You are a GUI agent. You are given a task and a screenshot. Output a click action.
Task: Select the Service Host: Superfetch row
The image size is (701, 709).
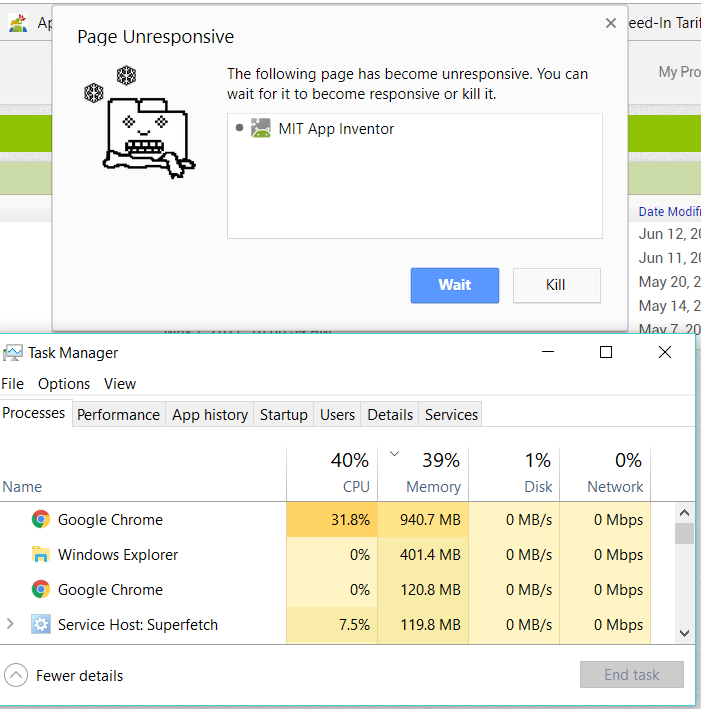tap(325, 625)
